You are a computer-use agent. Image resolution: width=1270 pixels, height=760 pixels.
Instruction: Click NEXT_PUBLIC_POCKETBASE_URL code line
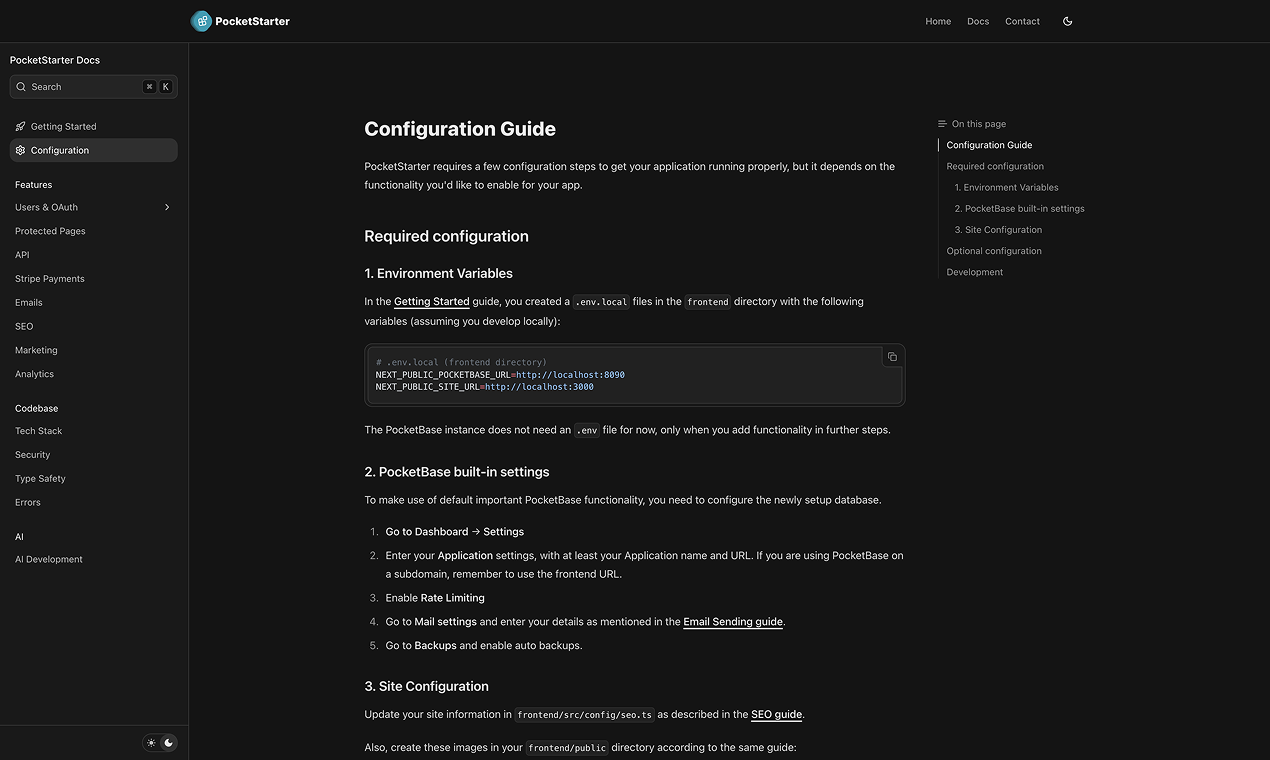coord(500,375)
